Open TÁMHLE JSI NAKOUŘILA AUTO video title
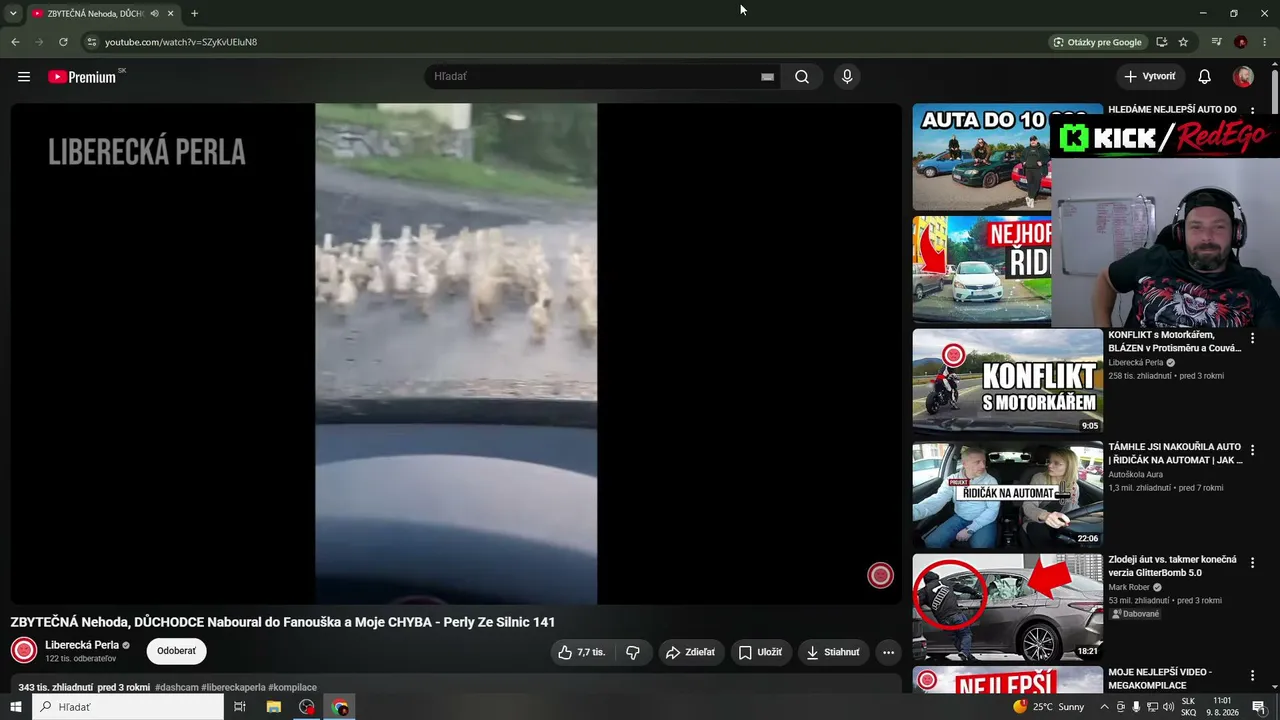Viewport: 1280px width, 720px height. 1175,453
